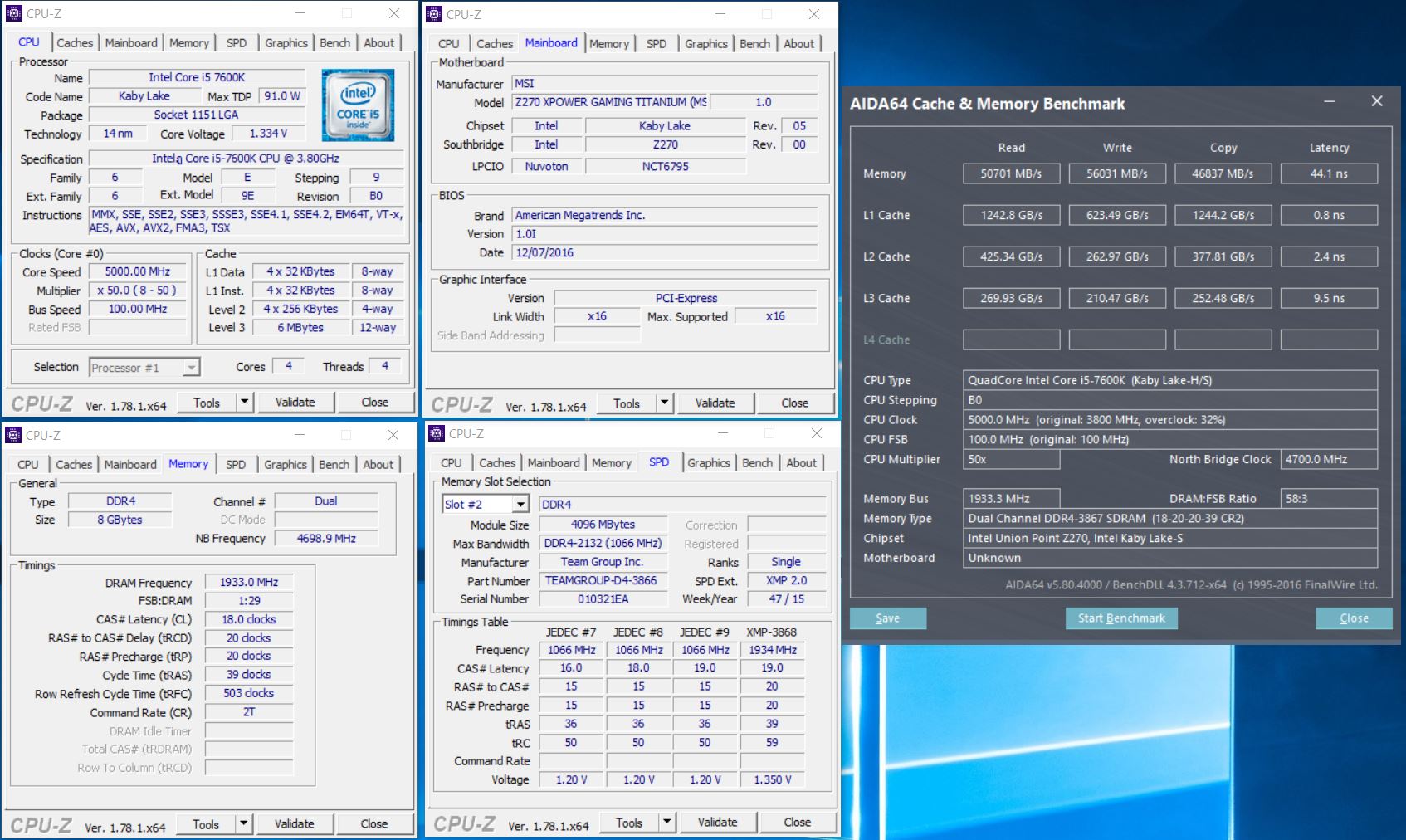
Task: Click Mainboard Model field Z270 XPOWER GAMING TITANIUM
Action: pos(610,102)
